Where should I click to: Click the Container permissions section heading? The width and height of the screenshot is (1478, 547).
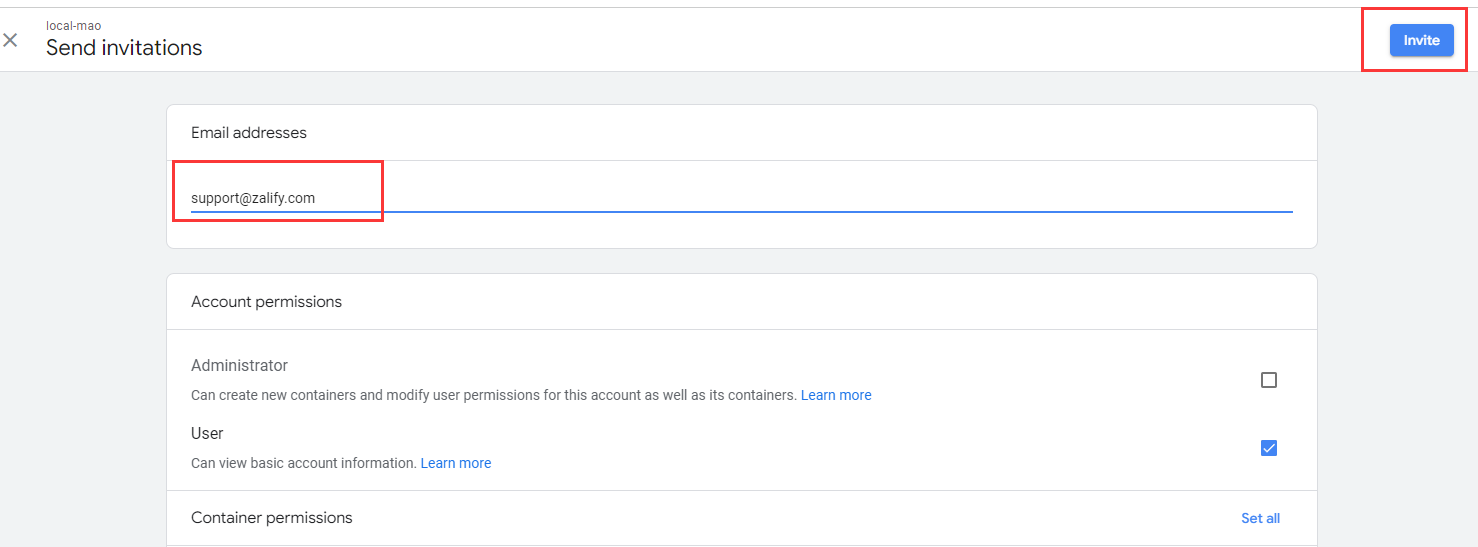(x=271, y=517)
